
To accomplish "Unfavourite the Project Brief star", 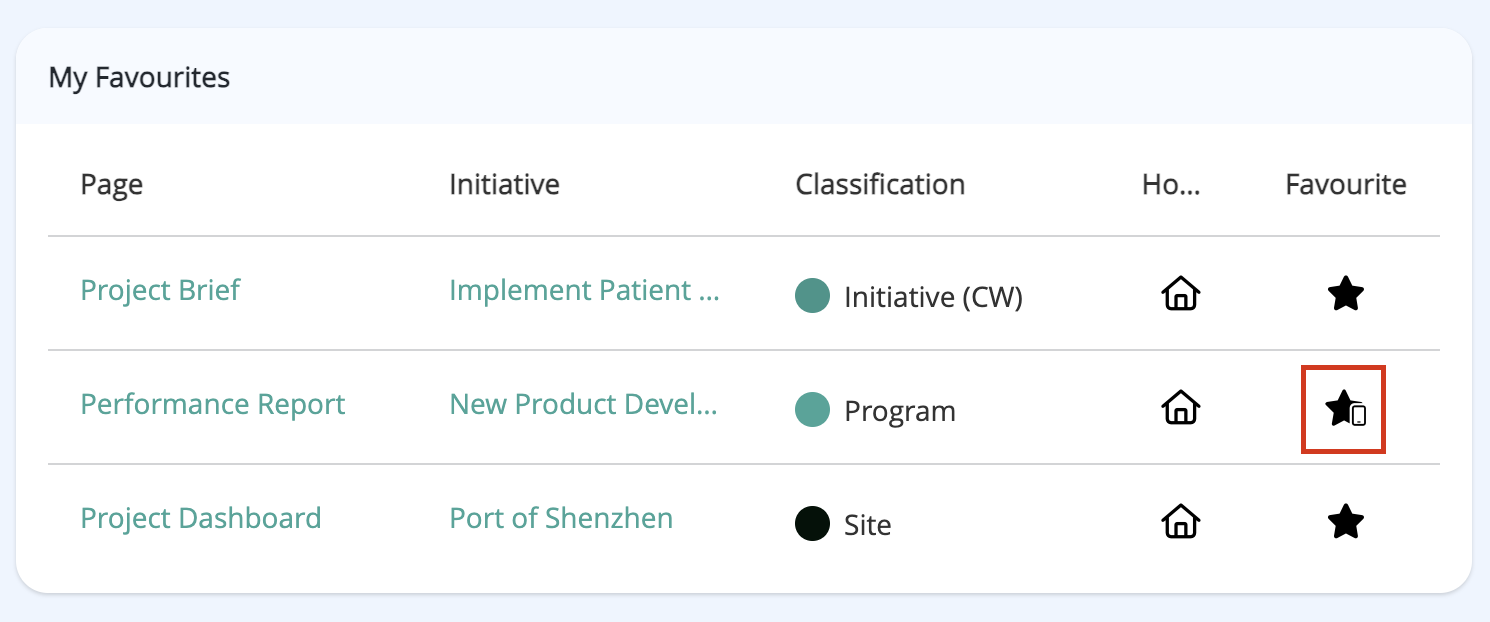I will 1345,294.
